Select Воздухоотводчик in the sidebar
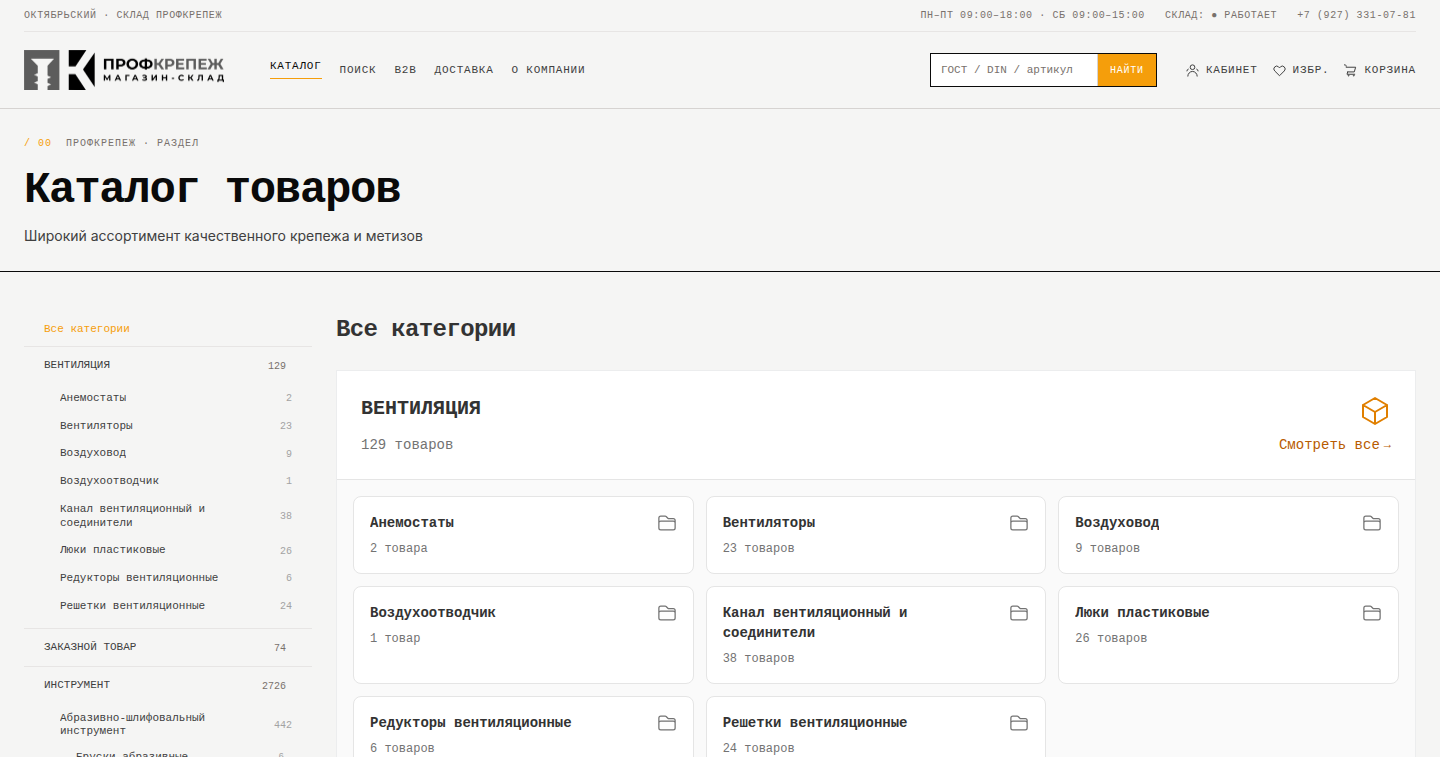Screen dimensions: 1440x757 tap(110, 481)
